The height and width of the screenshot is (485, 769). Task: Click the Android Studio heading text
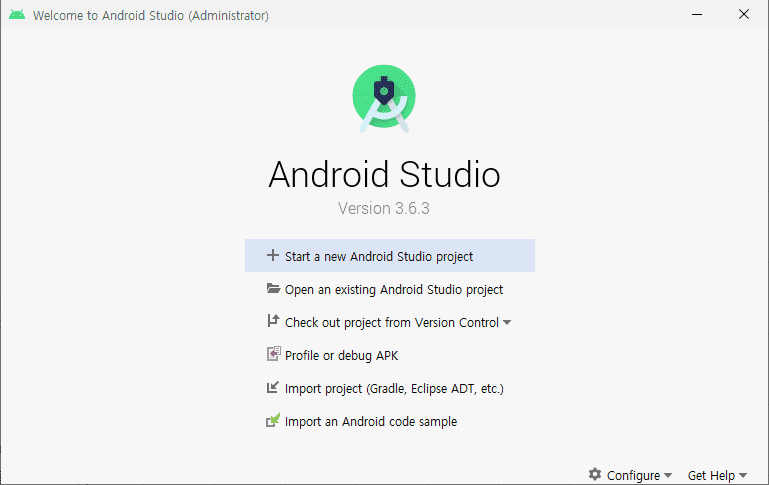tap(384, 175)
